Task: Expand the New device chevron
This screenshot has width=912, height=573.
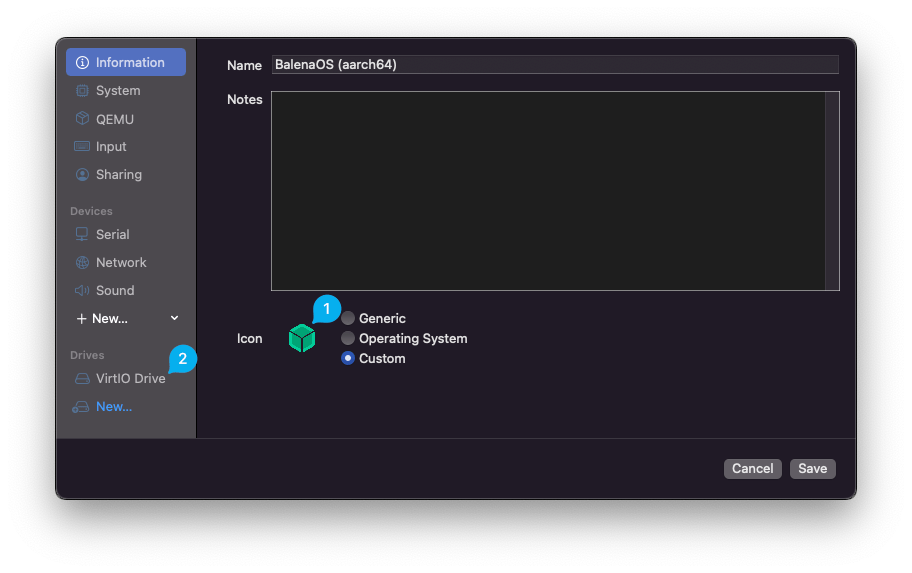Action: click(174, 318)
